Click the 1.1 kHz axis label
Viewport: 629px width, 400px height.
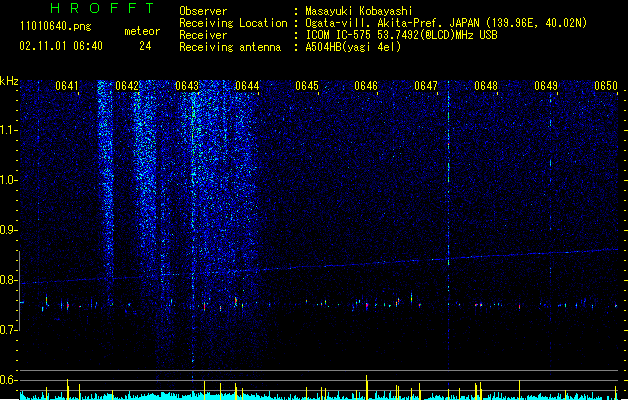[9, 130]
